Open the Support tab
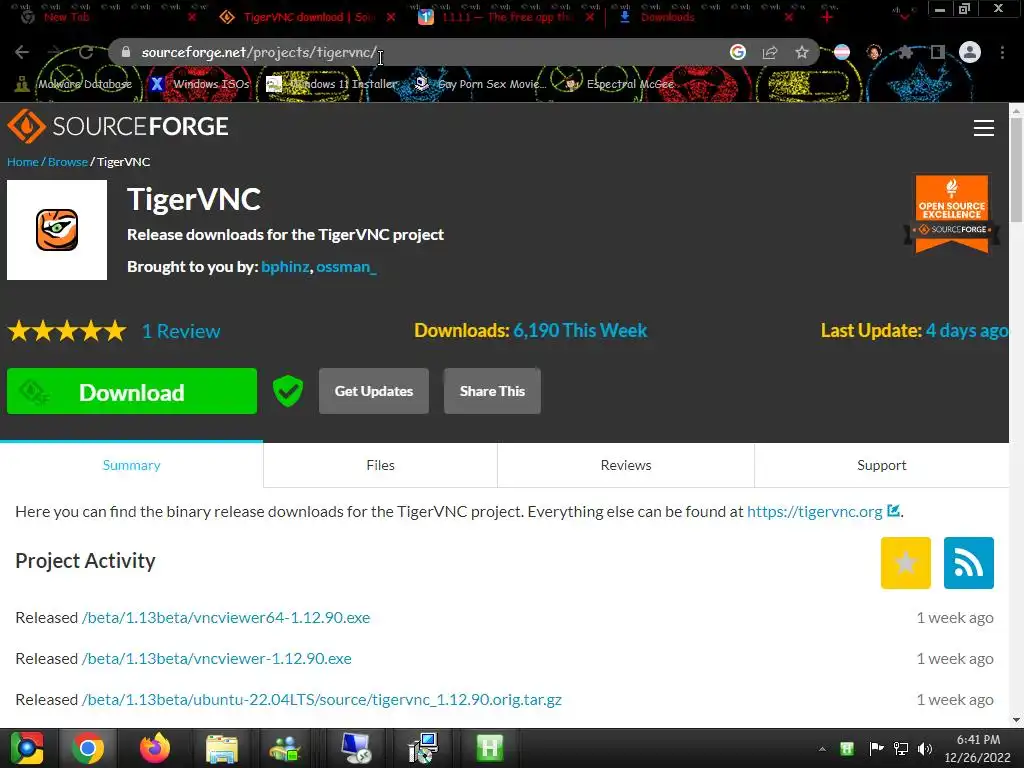This screenshot has height=768, width=1024. pyautogui.click(x=882, y=465)
